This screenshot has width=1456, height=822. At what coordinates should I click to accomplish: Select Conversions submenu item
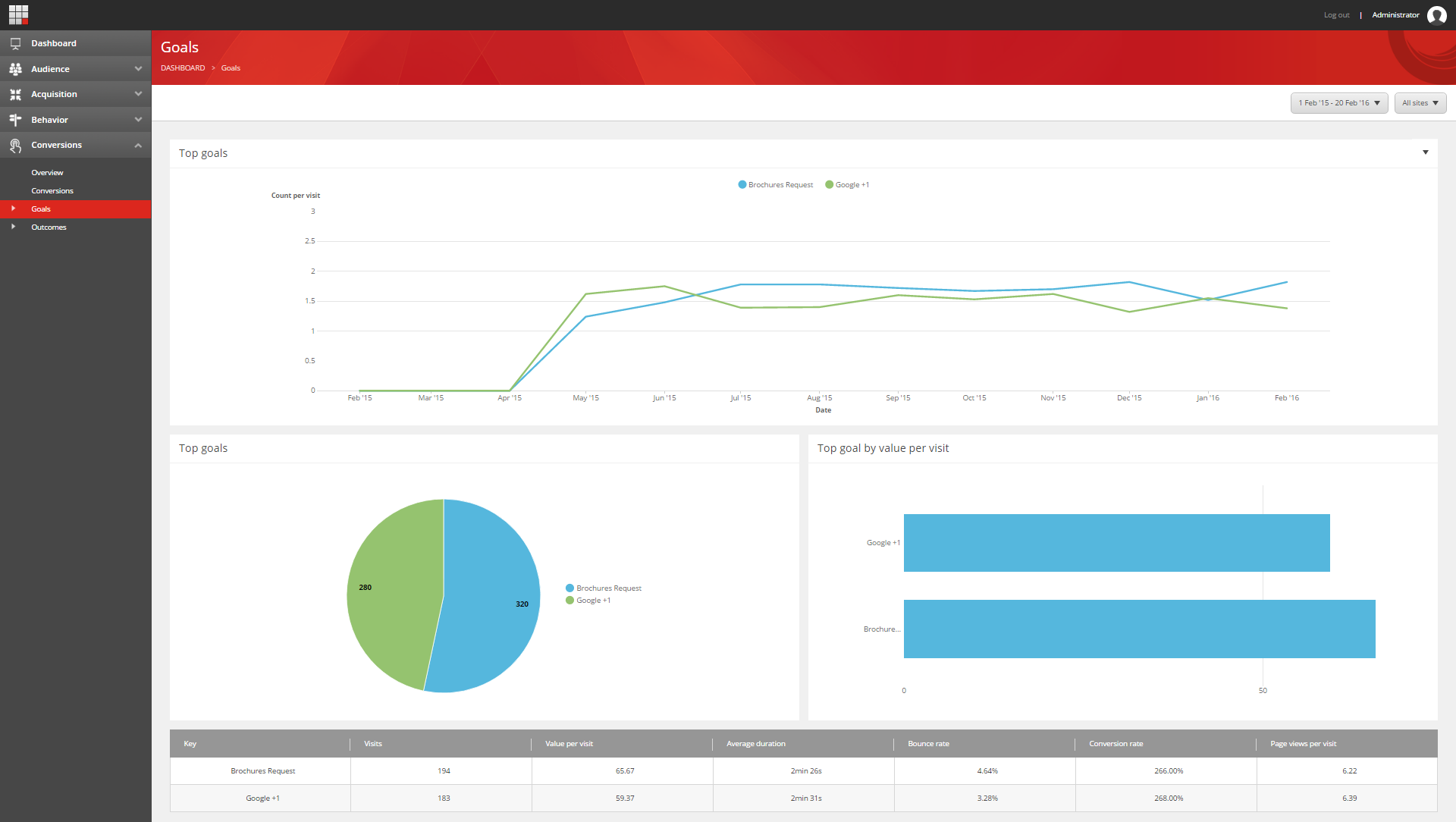coord(52,191)
